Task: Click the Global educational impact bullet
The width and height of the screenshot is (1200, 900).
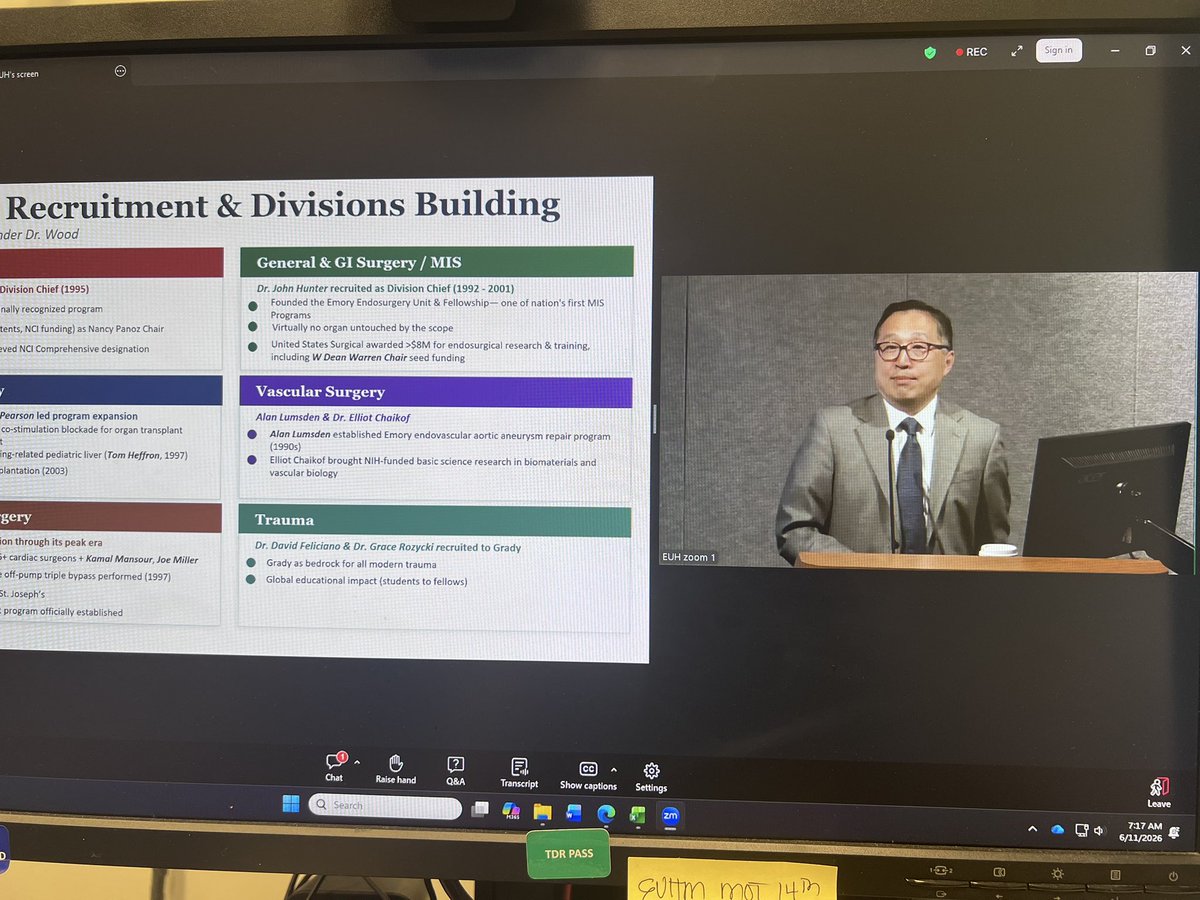Action: click(366, 581)
